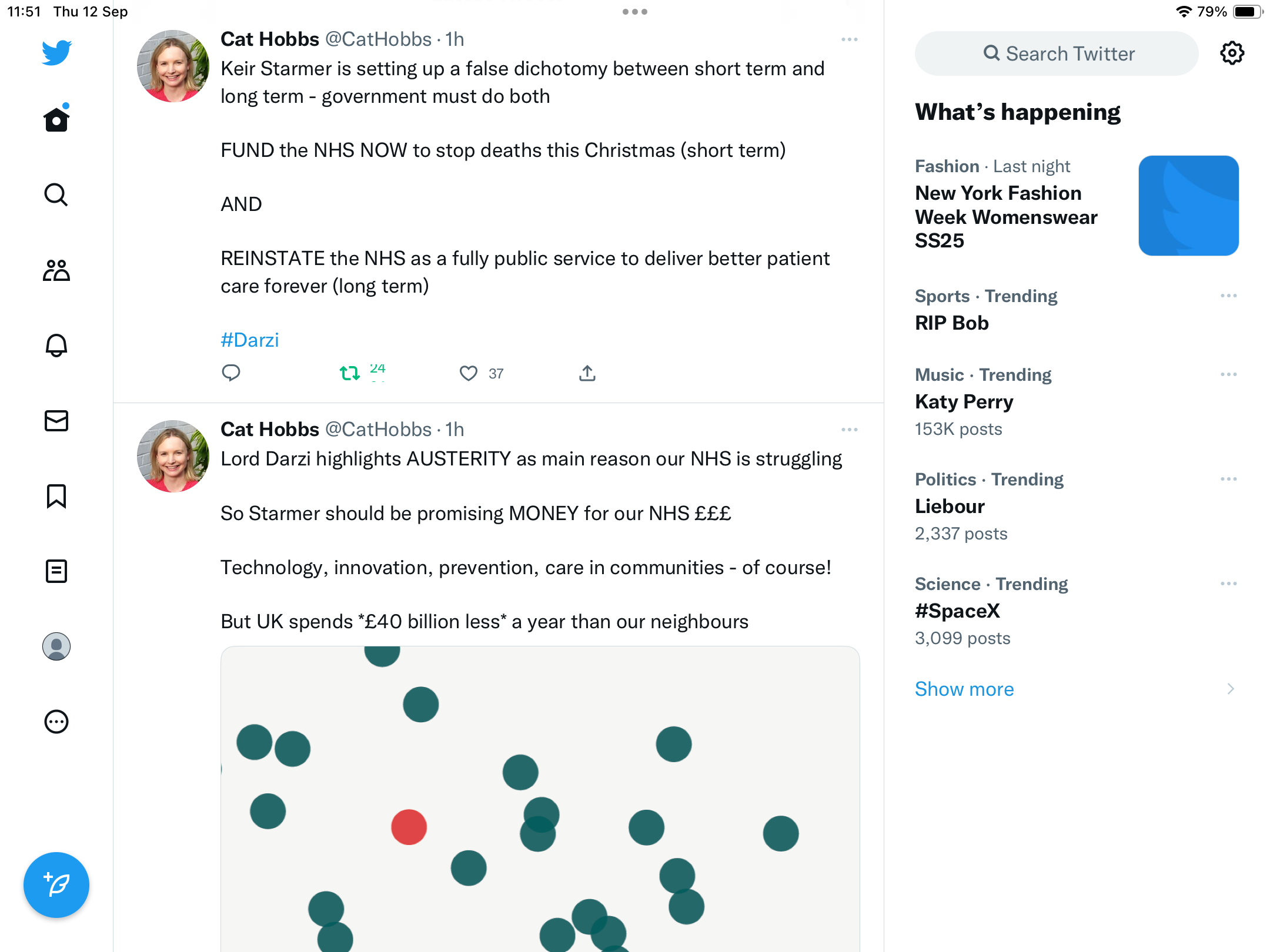Screen dimensions: 1270x952
Task: Open Messages envelope icon
Action: pyautogui.click(x=56, y=420)
